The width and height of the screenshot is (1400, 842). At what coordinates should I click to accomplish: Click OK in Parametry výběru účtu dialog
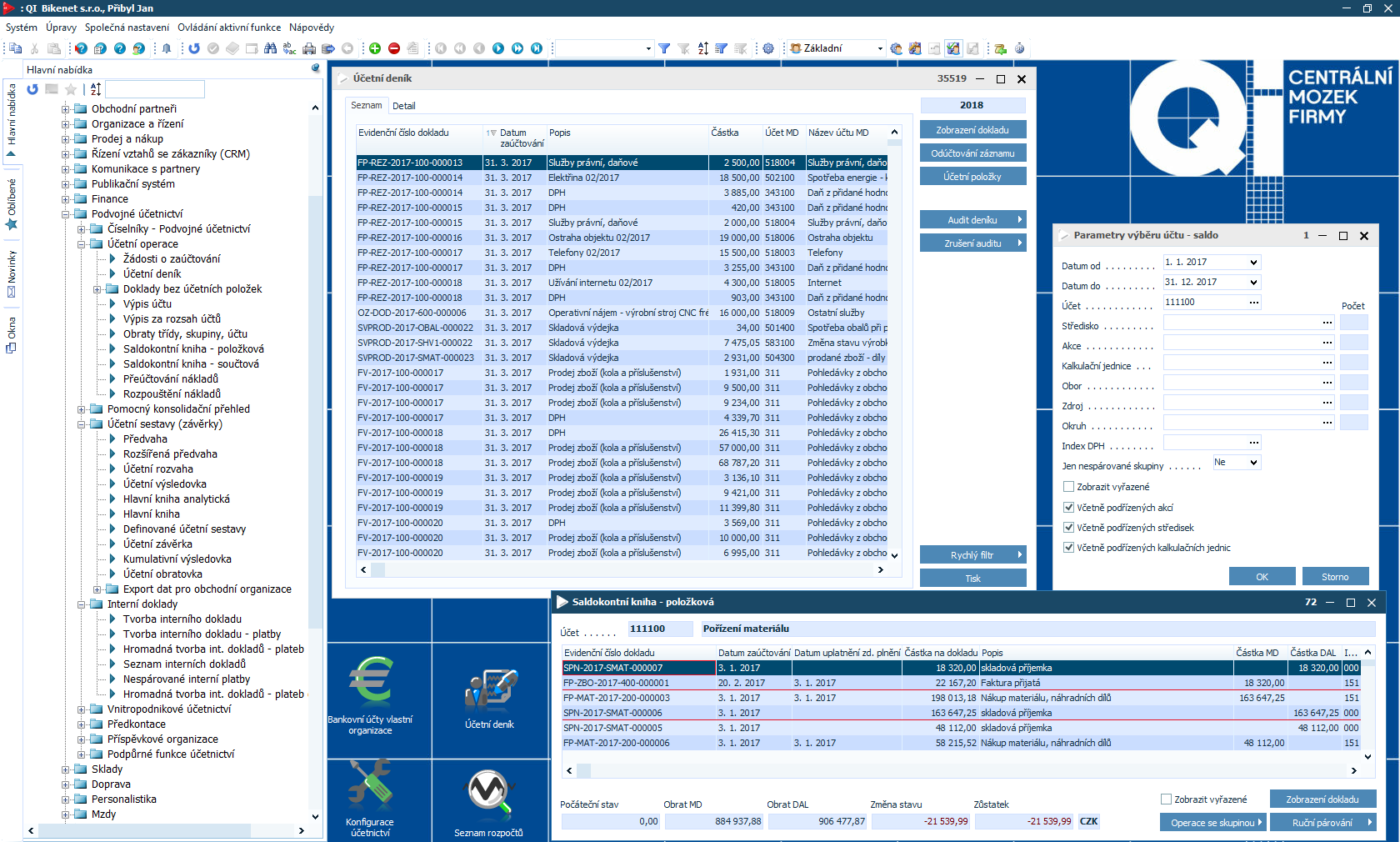pyautogui.click(x=1262, y=577)
